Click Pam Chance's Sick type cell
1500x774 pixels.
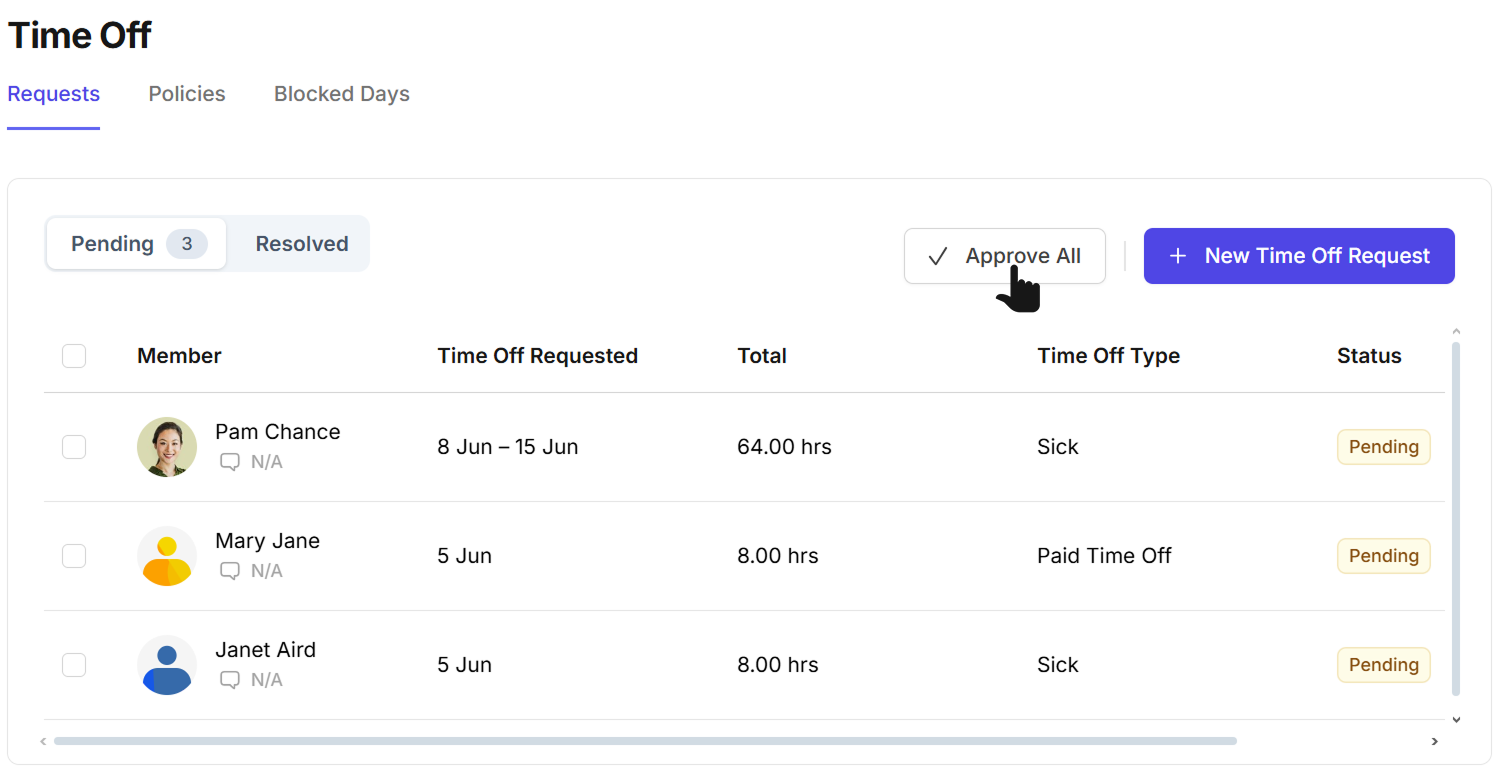pos(1058,447)
